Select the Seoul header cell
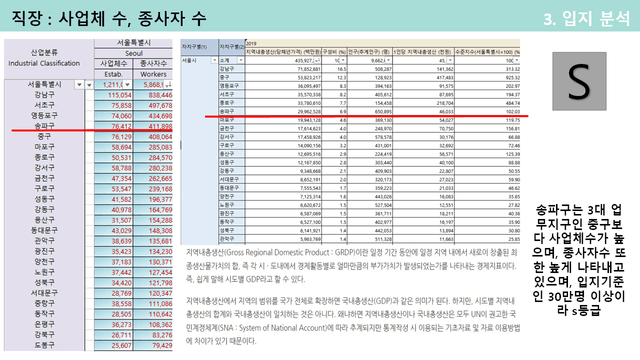Viewport: 640px width, 360px height. click(134, 53)
